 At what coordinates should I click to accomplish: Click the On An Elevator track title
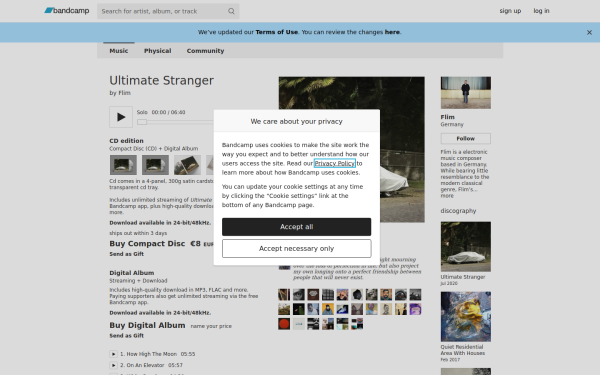(x=145, y=365)
